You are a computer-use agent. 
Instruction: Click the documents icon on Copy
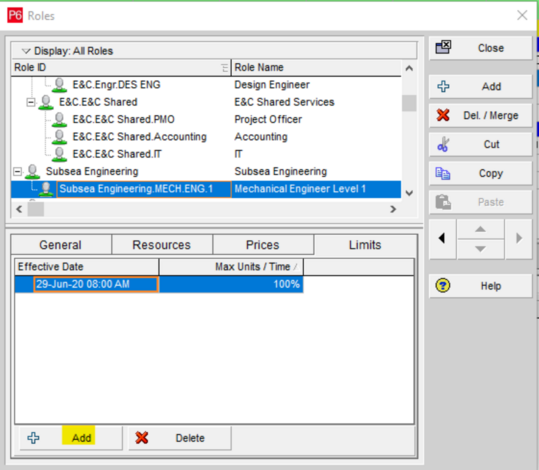443,173
